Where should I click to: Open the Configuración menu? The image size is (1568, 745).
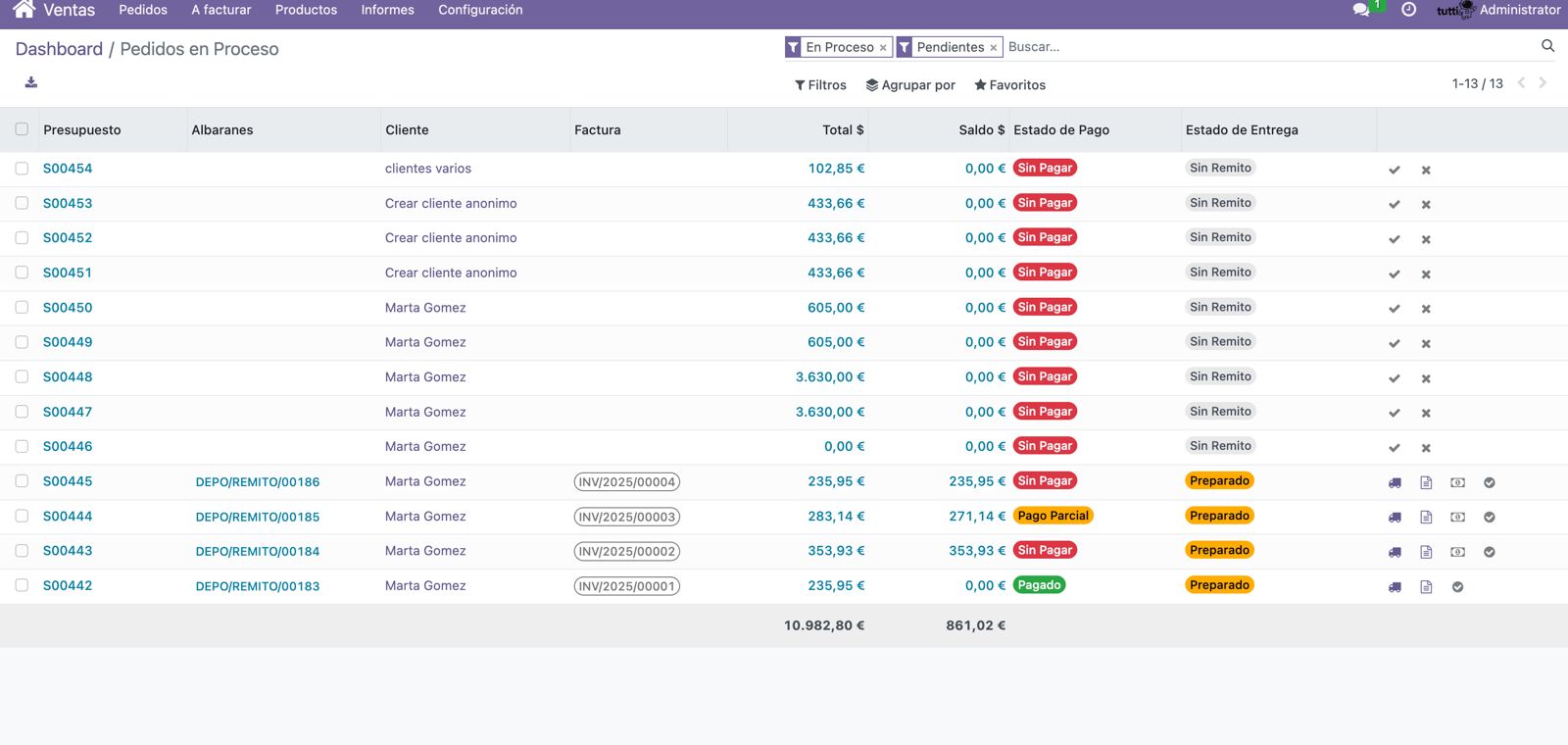coord(480,10)
